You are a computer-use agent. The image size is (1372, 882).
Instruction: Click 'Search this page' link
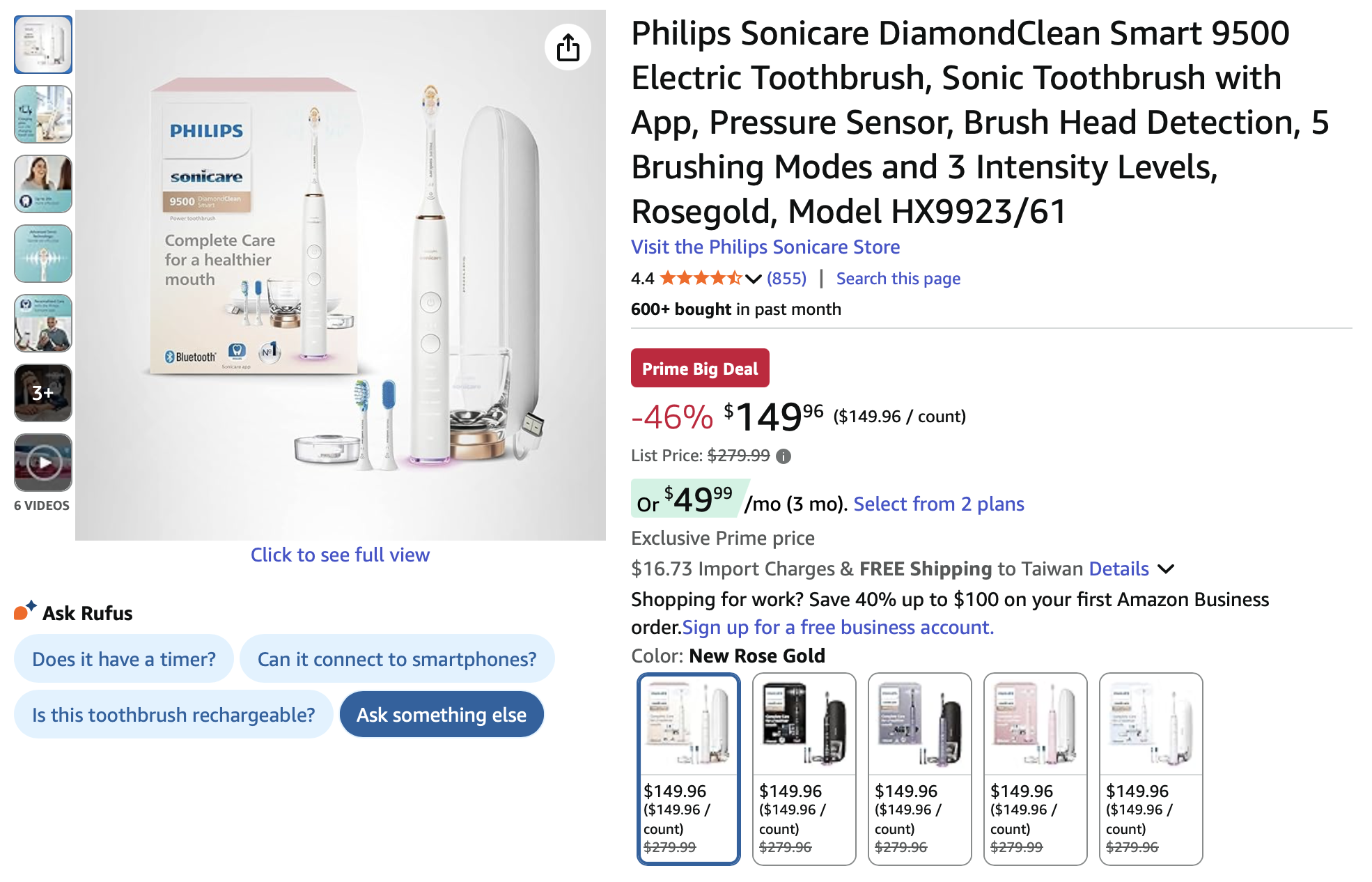coord(898,279)
